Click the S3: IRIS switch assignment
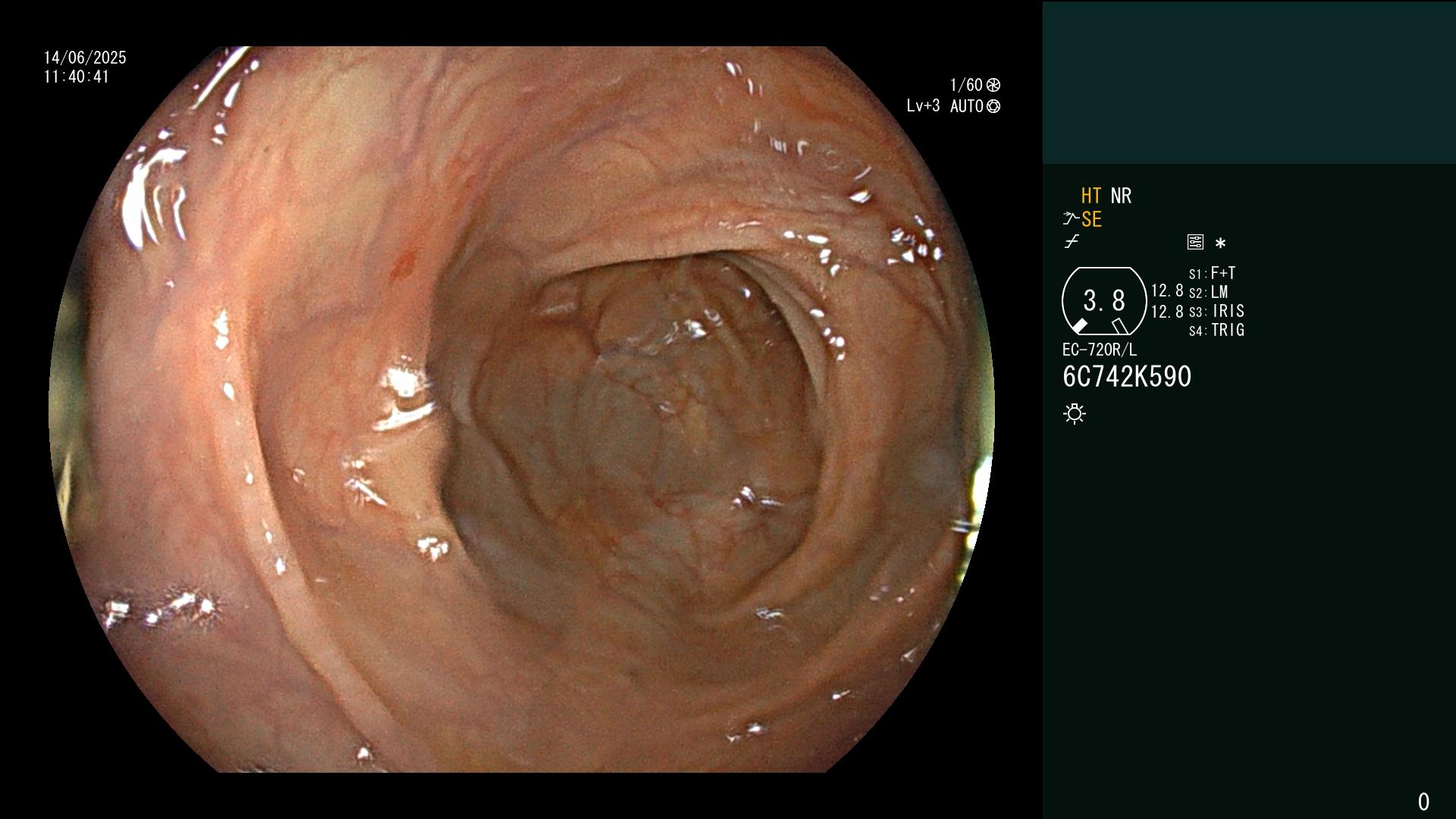This screenshot has height=819, width=1456. (1216, 311)
